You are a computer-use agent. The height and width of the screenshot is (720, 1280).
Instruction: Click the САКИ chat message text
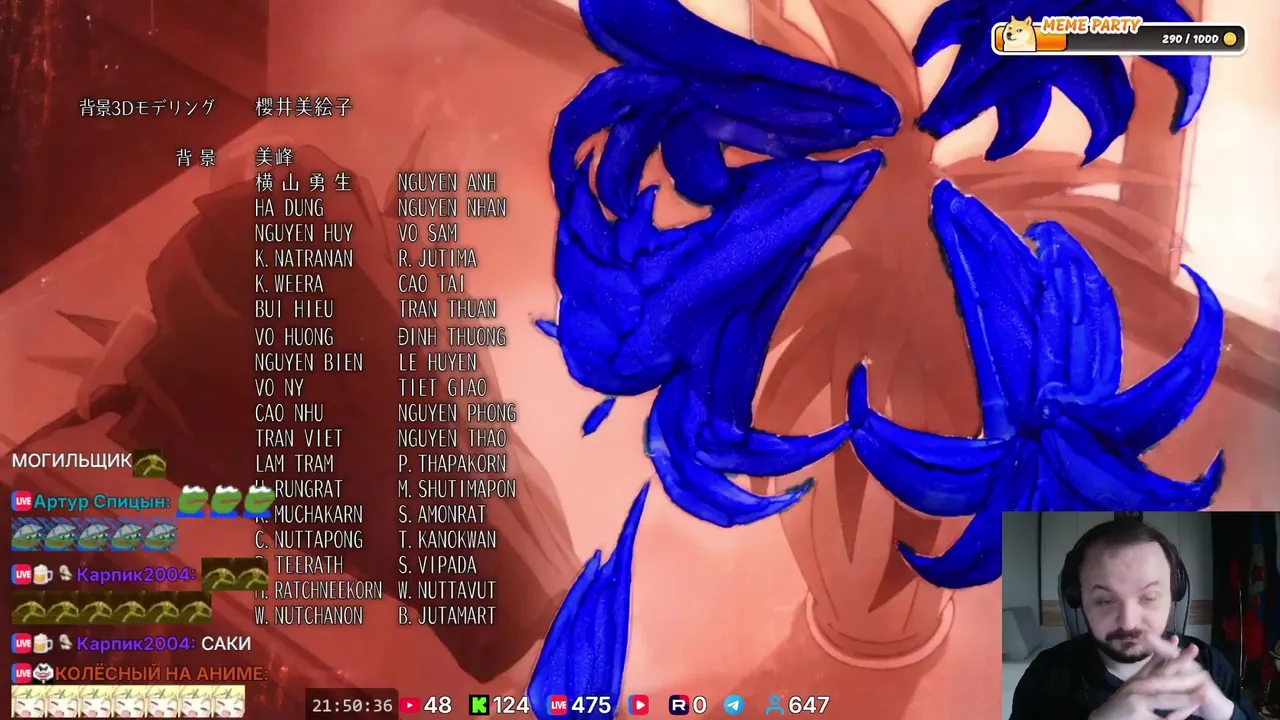[226, 644]
